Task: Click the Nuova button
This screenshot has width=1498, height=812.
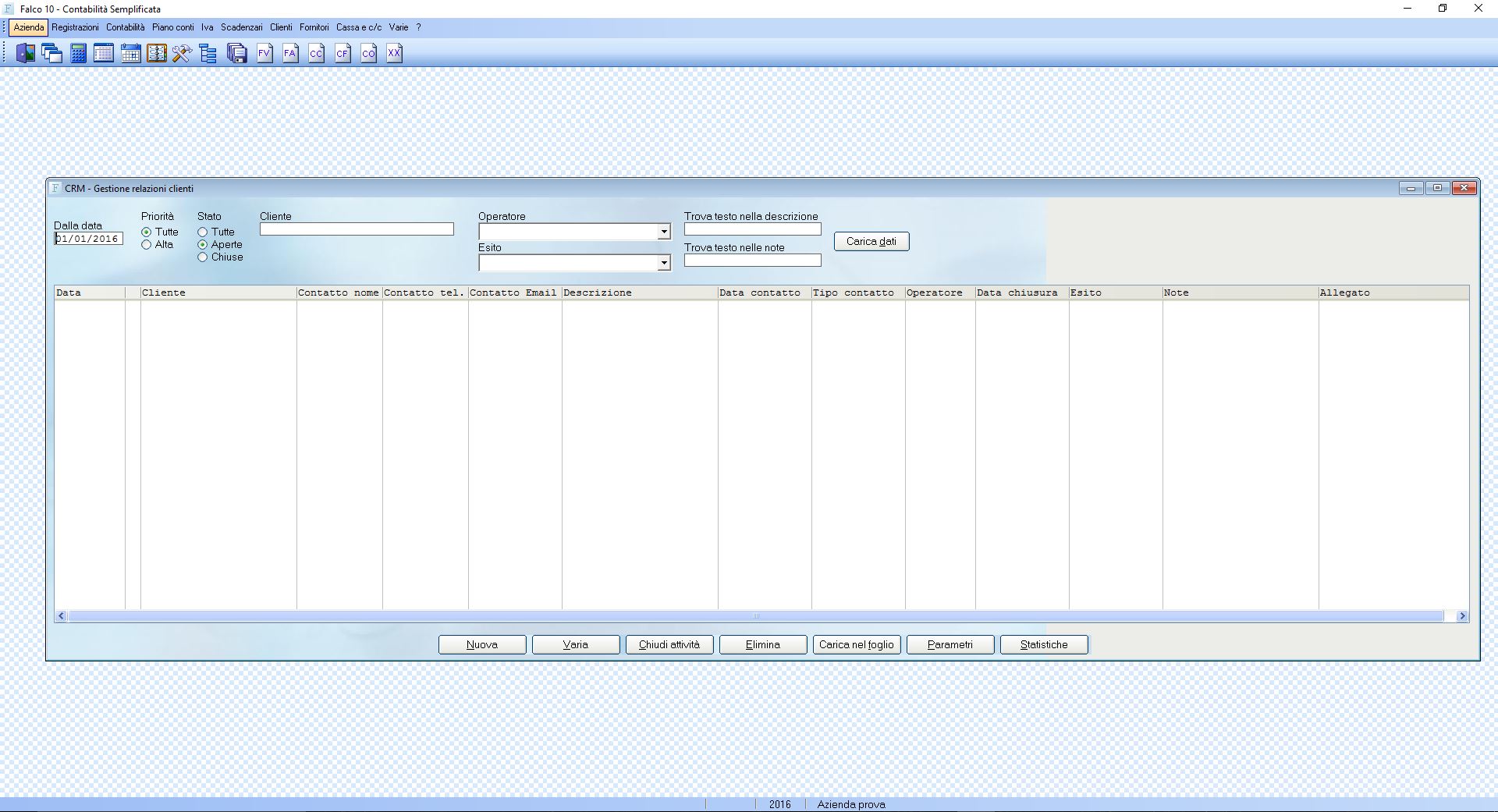Action: pos(482,644)
